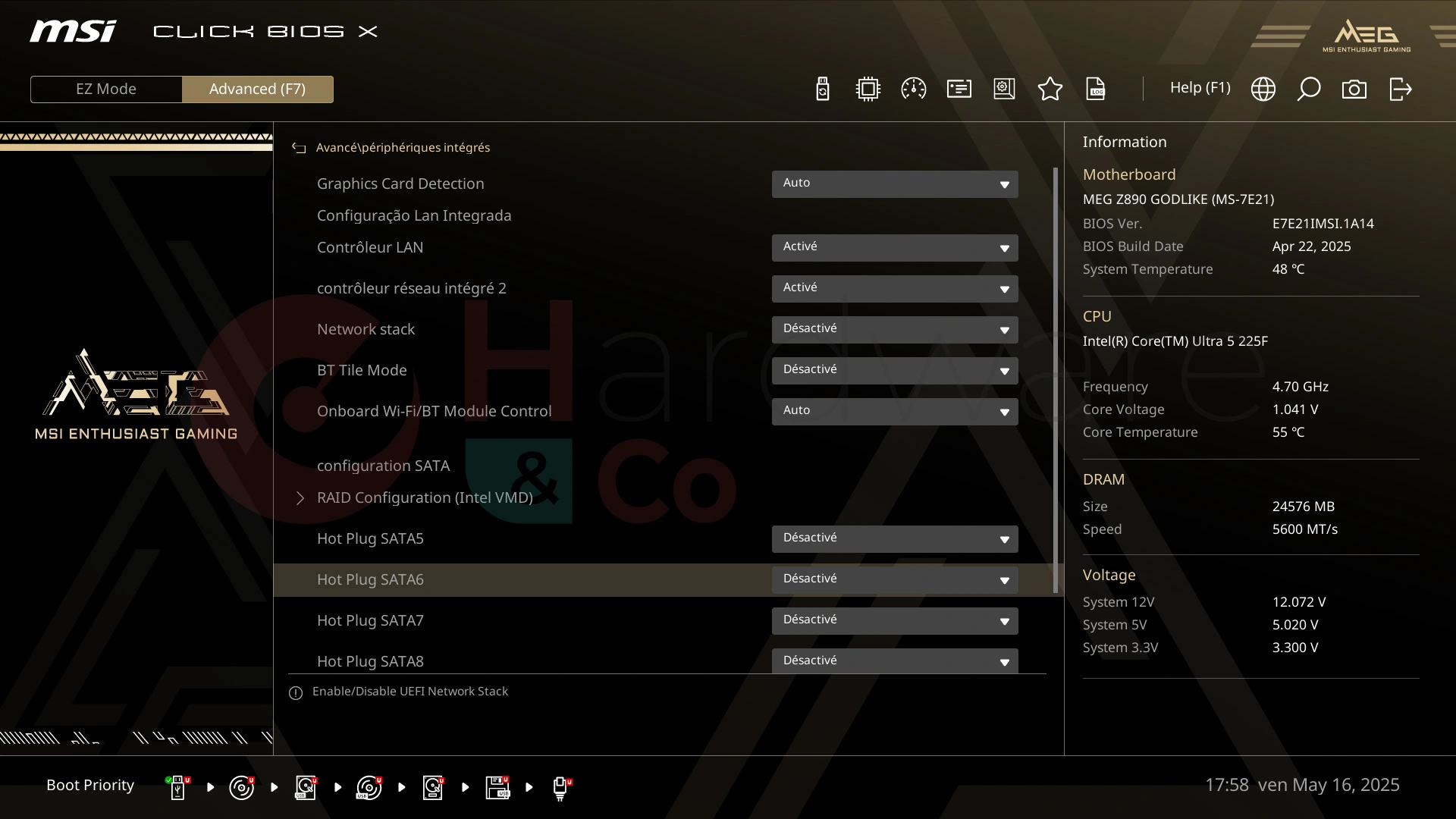
Task: Select the USB optical disc boot icon
Action: [x=369, y=787]
